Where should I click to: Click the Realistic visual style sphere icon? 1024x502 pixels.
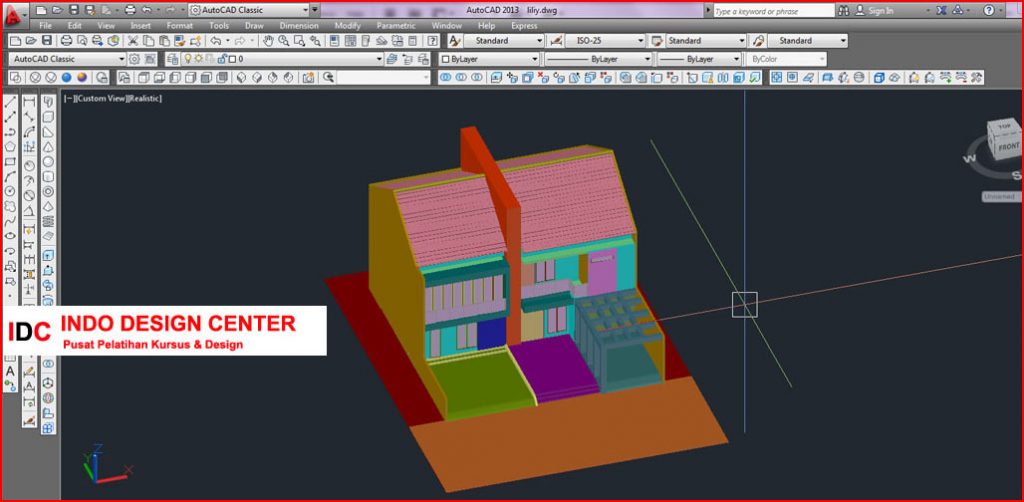pos(67,78)
